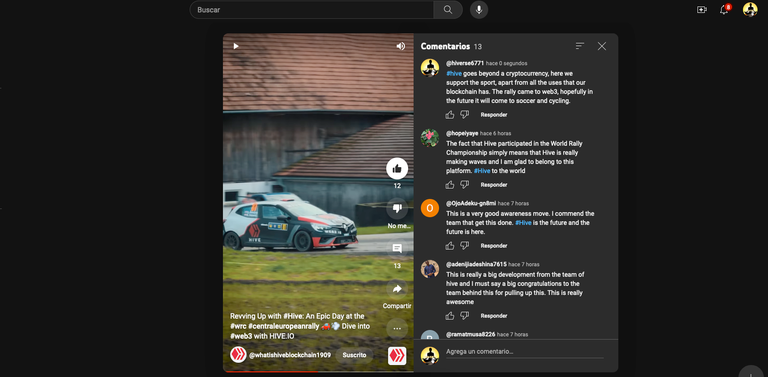
Task: Reply to @OjoAdeku-gn8mi's comment
Action: click(494, 246)
